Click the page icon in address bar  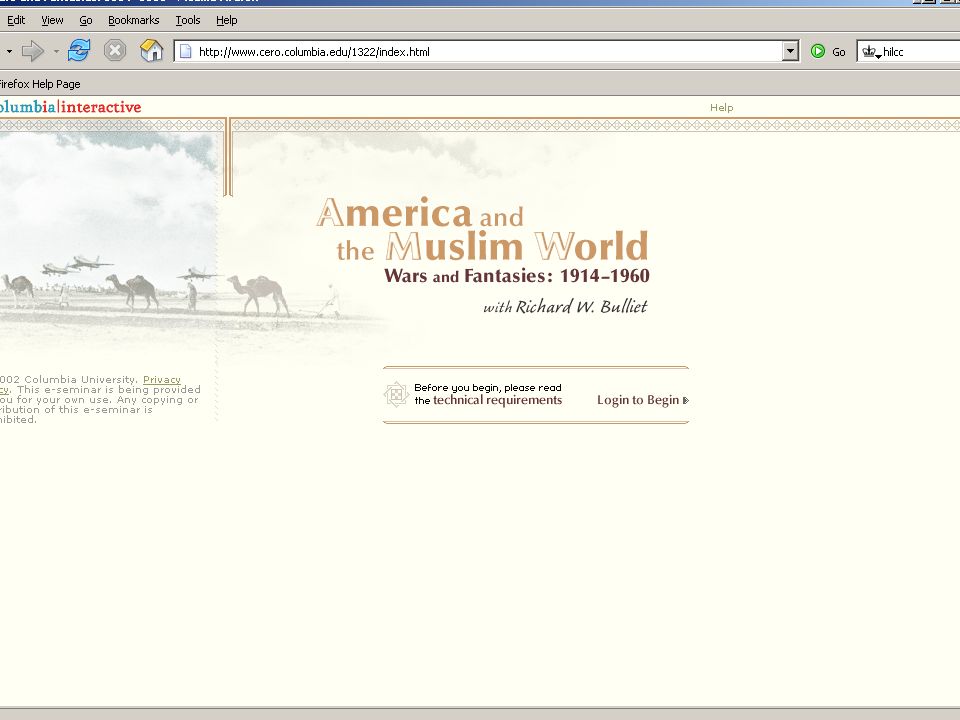186,51
